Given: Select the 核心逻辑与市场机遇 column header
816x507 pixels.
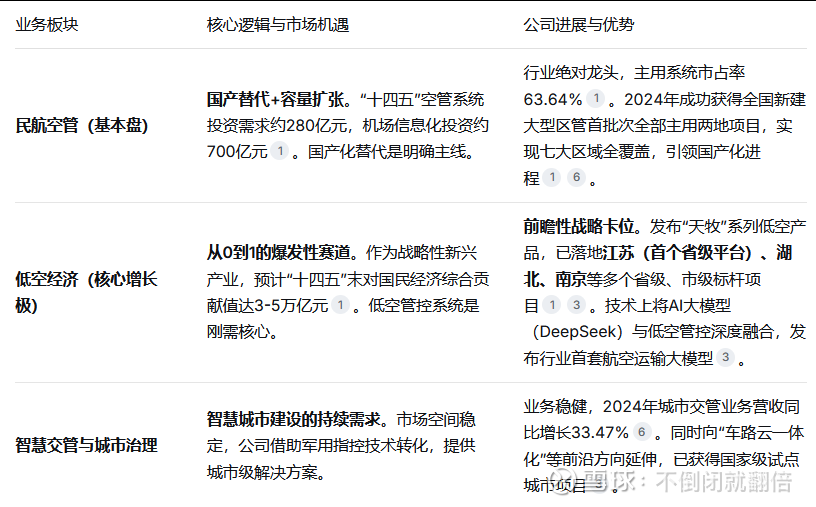Looking at the screenshot, I should click(277, 24).
